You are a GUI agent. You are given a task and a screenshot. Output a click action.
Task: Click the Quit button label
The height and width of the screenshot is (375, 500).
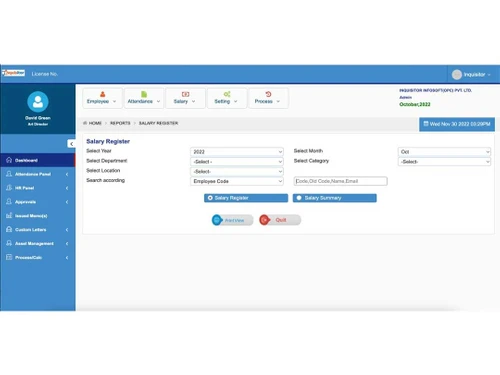281,220
